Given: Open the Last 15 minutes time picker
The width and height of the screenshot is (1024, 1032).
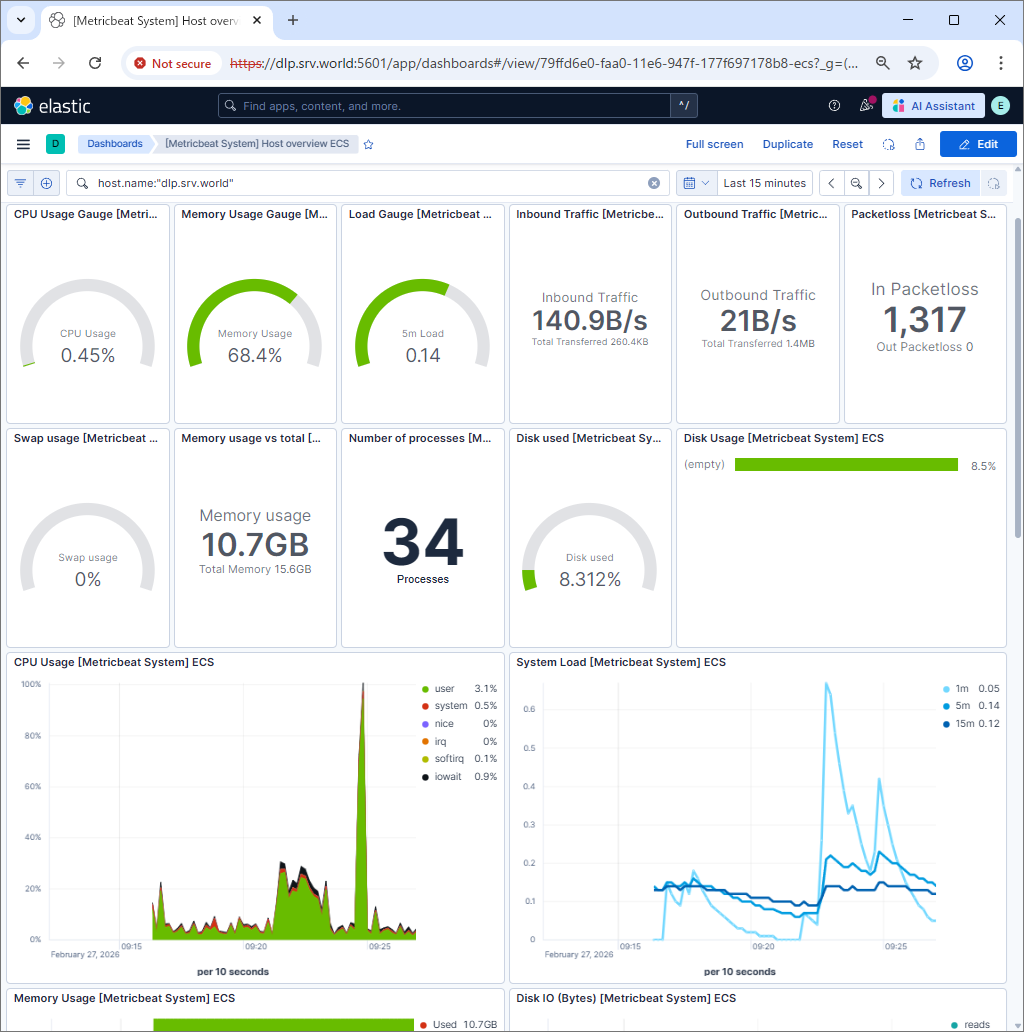Looking at the screenshot, I should point(765,183).
